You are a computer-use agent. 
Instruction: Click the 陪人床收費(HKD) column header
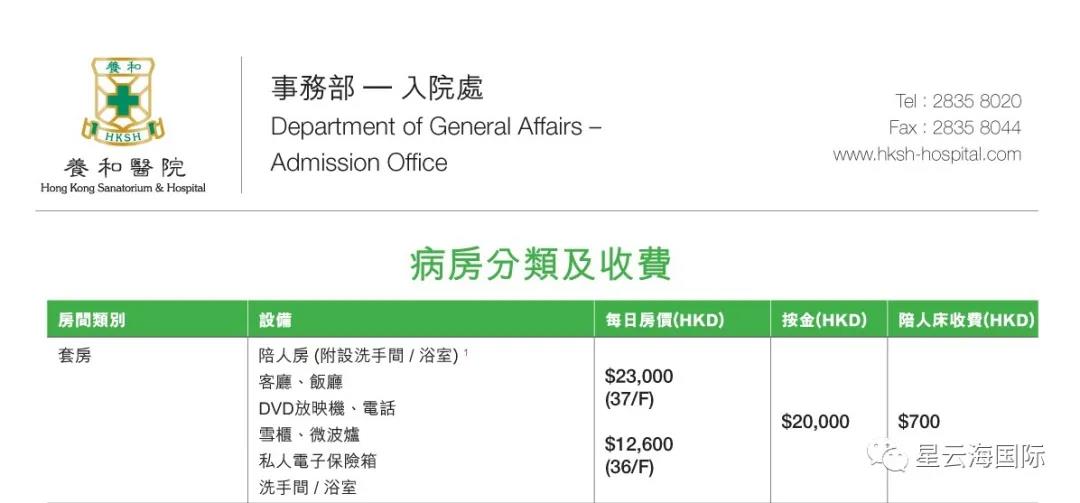point(965,321)
